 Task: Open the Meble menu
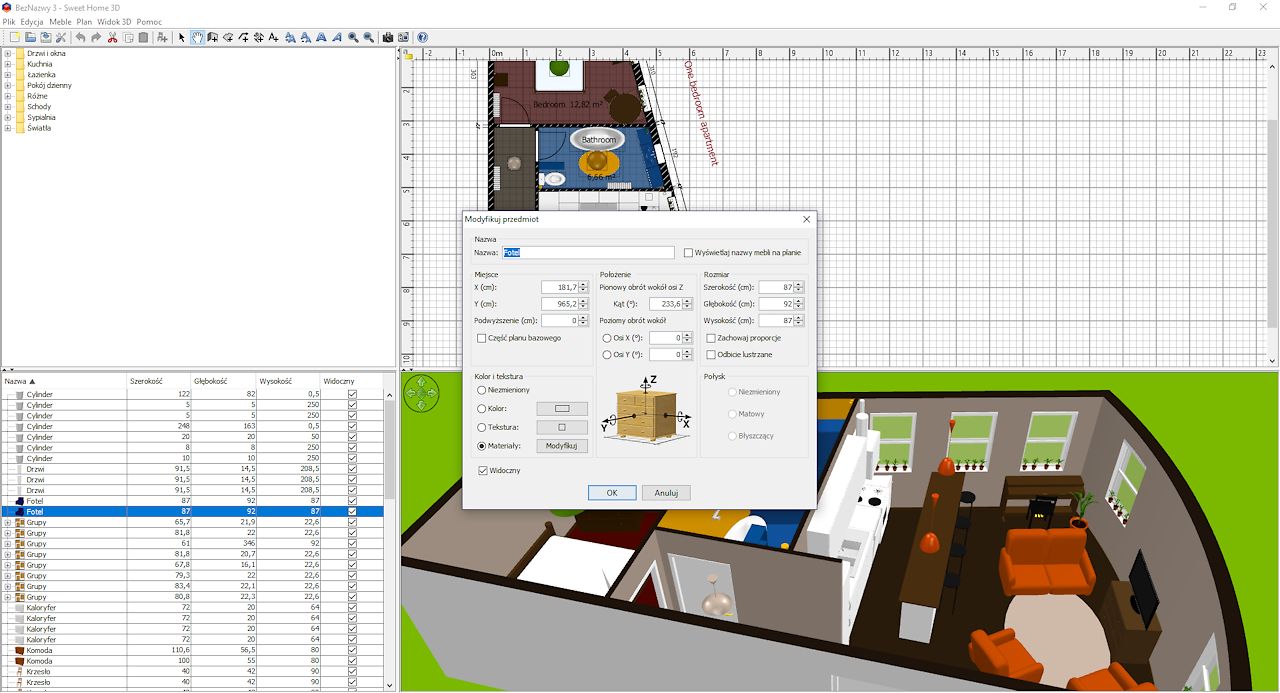tap(60, 22)
